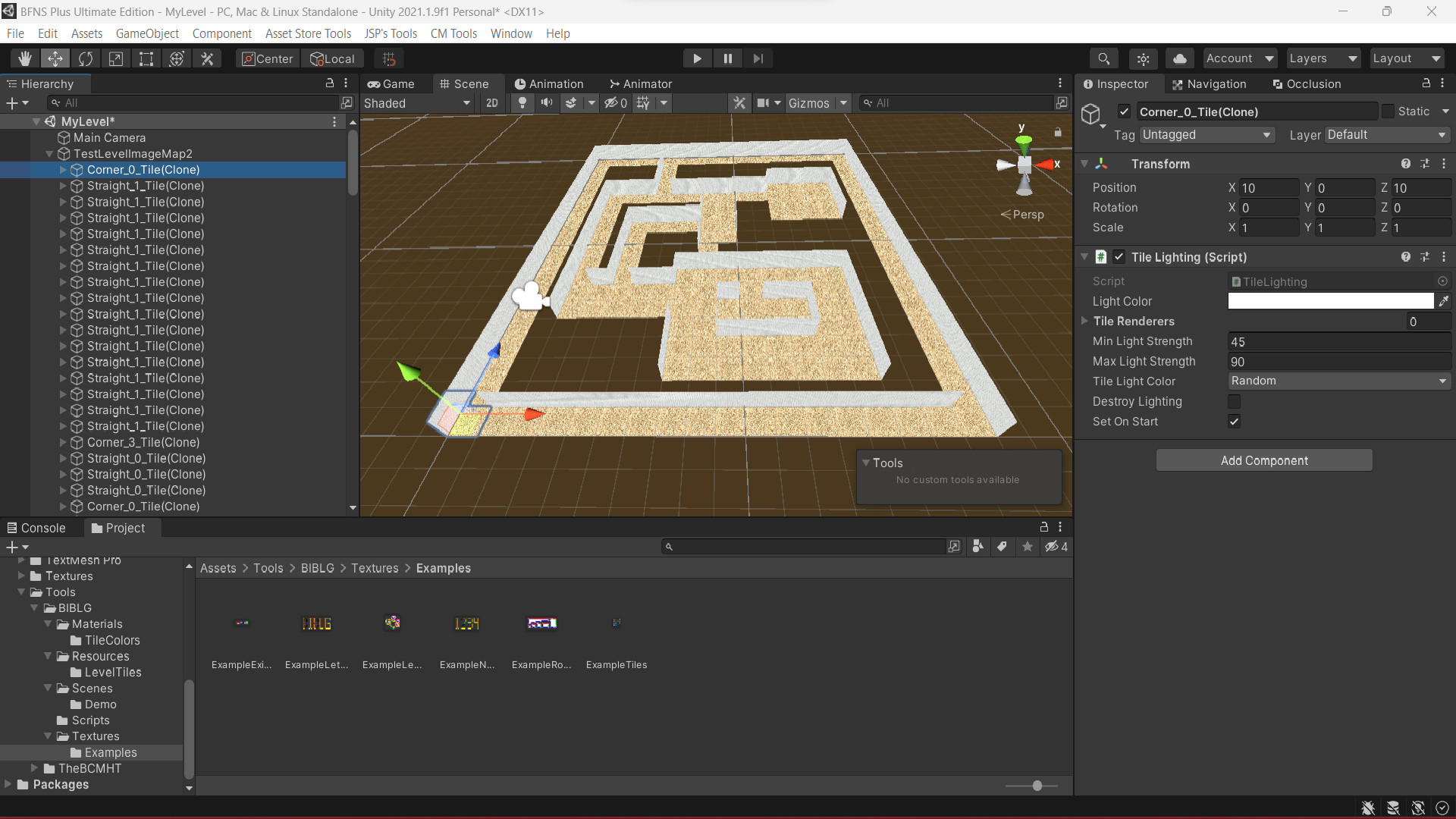Toggle grid snapping in the toolbar

pyautogui.click(x=389, y=58)
